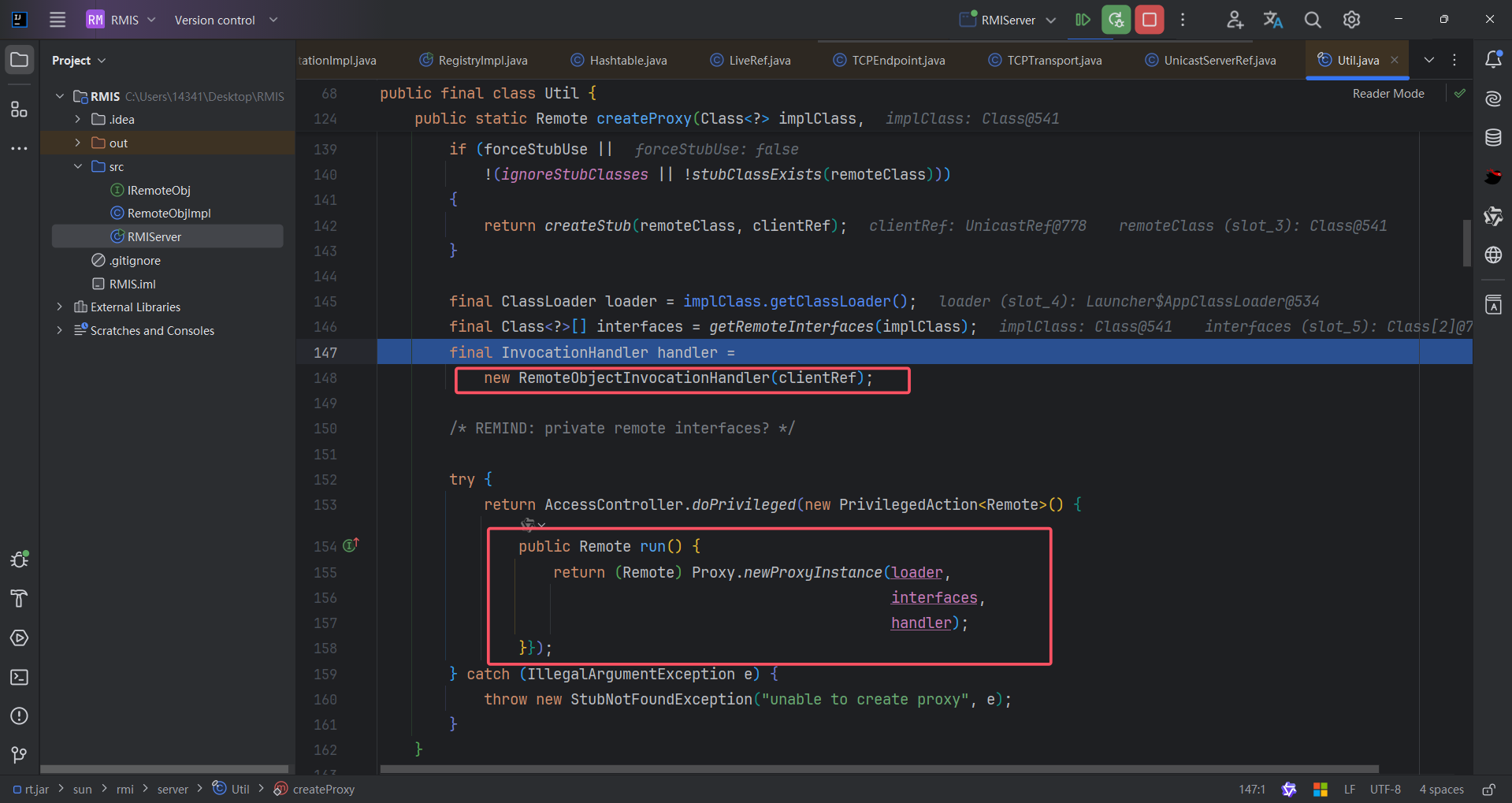Switch to TCPEndpoint.java tab

click(889, 60)
